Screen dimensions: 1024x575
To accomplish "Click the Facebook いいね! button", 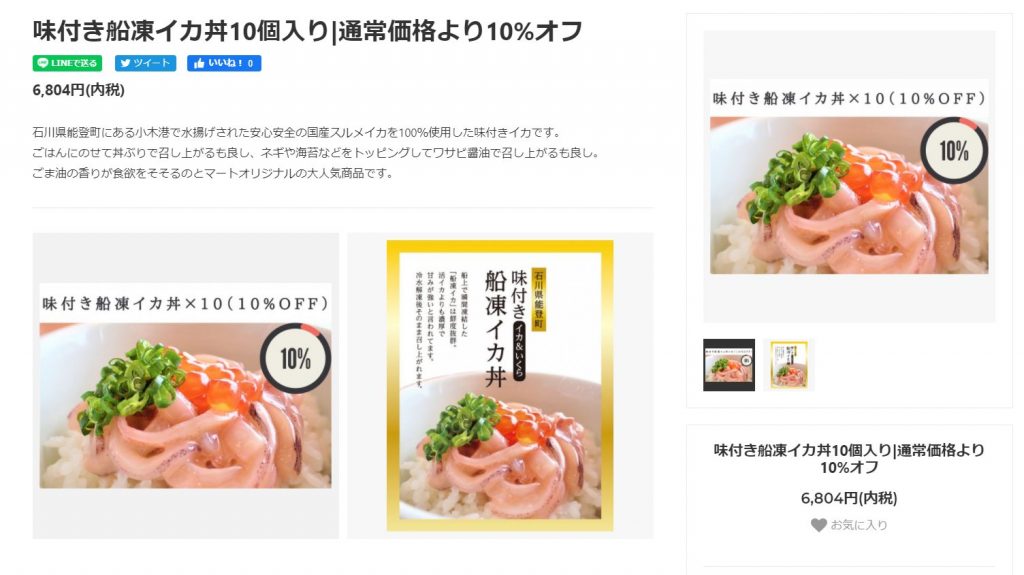I will [x=224, y=63].
